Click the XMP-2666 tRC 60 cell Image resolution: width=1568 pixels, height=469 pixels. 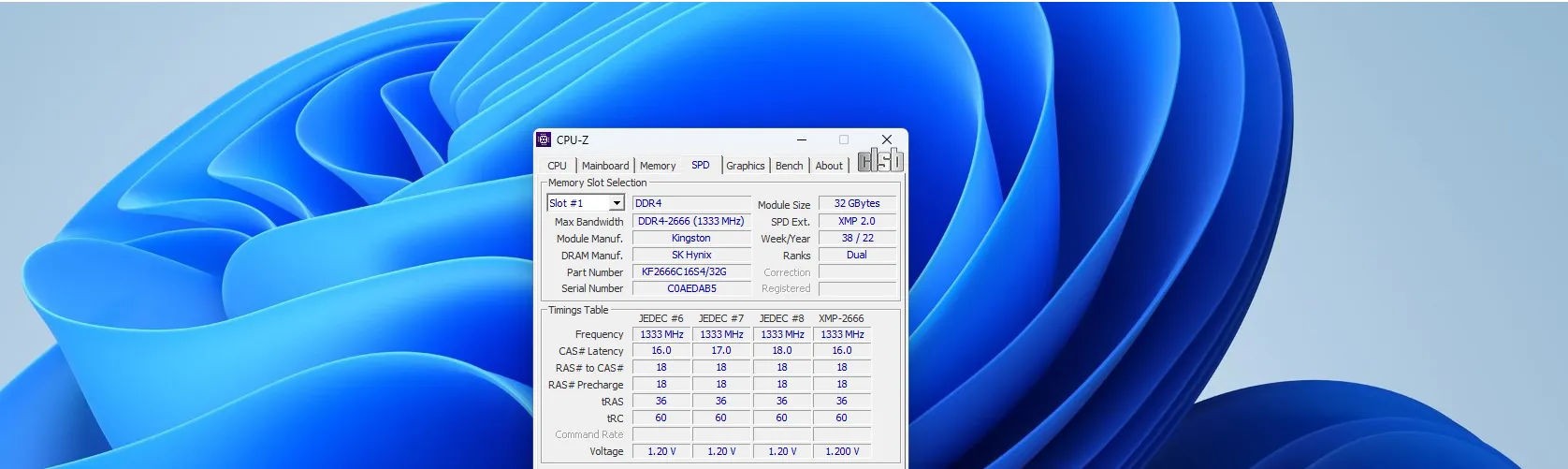click(842, 418)
